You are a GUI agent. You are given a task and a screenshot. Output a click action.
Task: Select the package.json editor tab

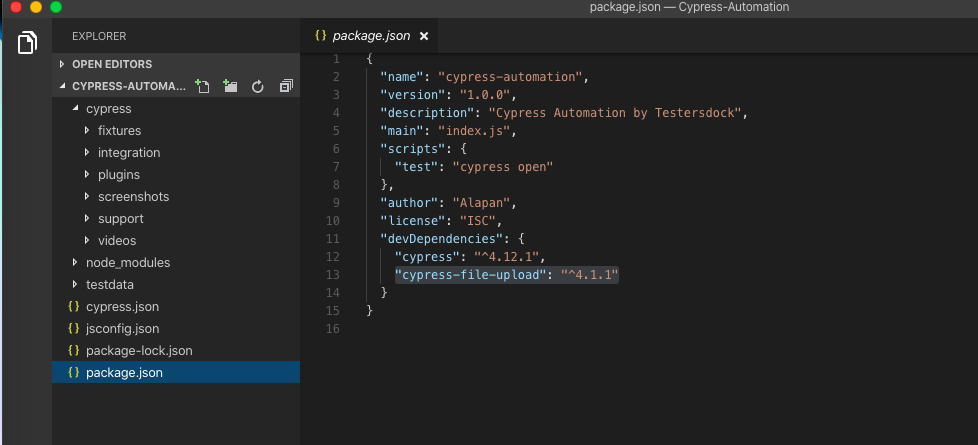tap(369, 36)
